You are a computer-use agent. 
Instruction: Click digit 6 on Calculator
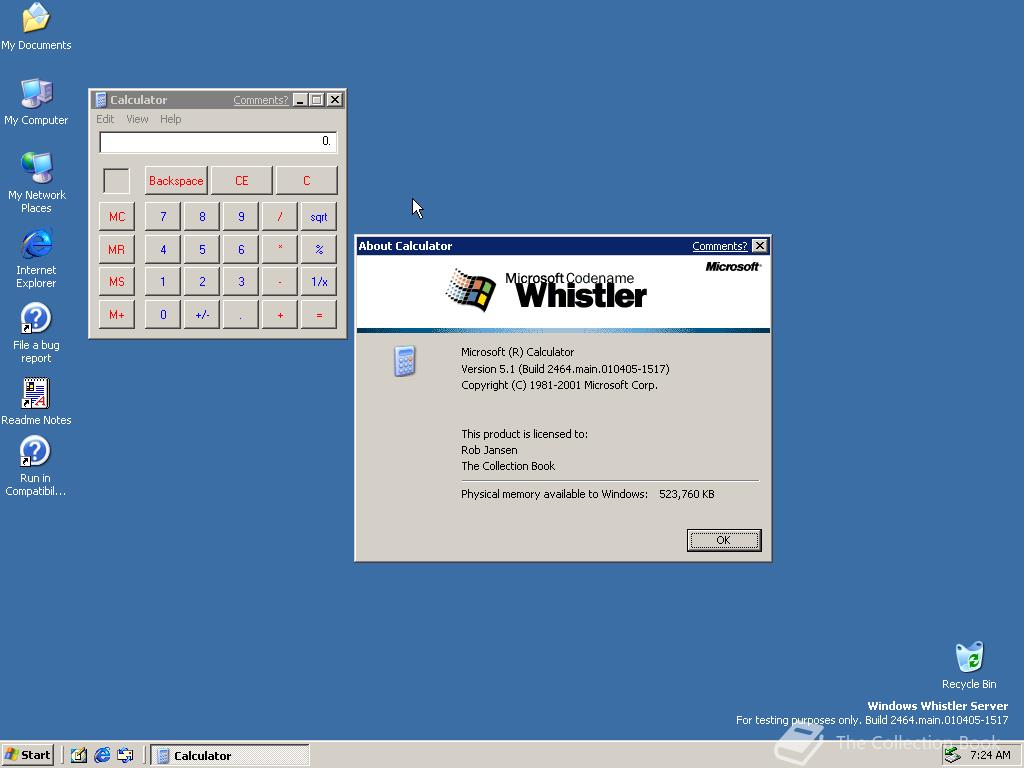[x=241, y=249]
